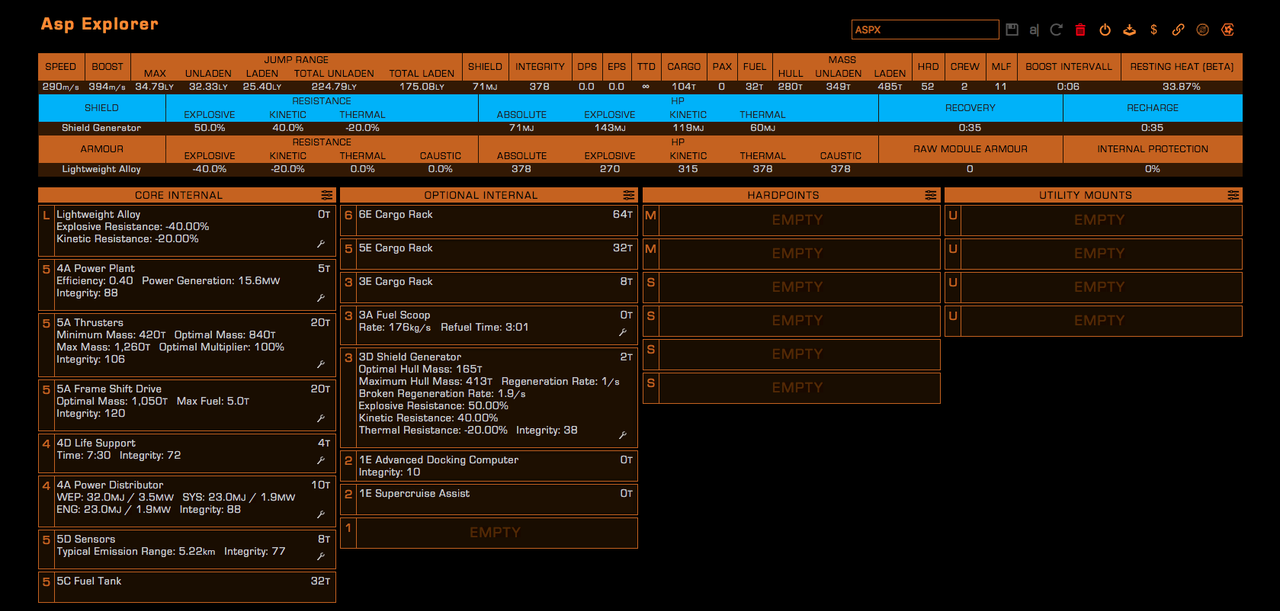Click the 290m/s speed value
The height and width of the screenshot is (611, 1280).
[60, 87]
